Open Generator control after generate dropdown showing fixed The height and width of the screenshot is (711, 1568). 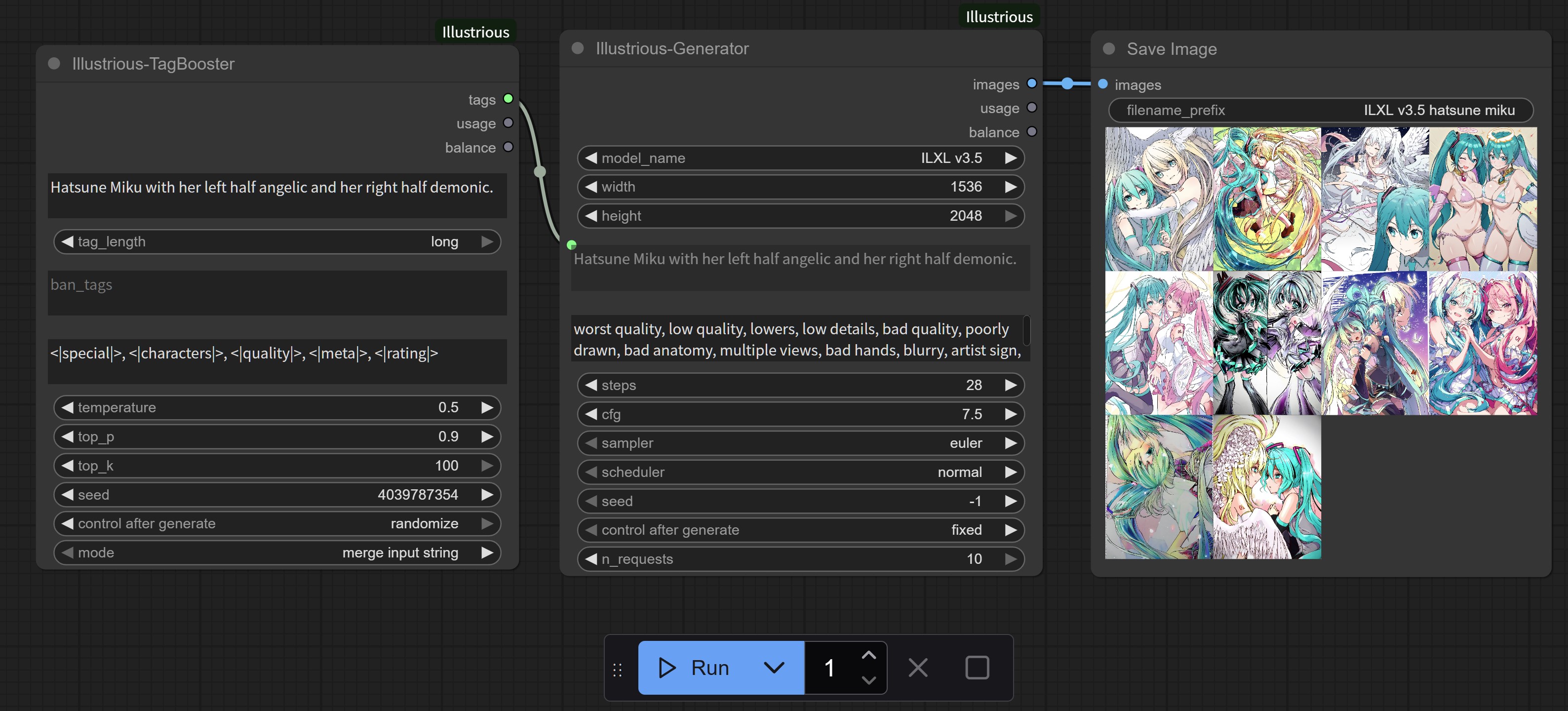point(800,530)
